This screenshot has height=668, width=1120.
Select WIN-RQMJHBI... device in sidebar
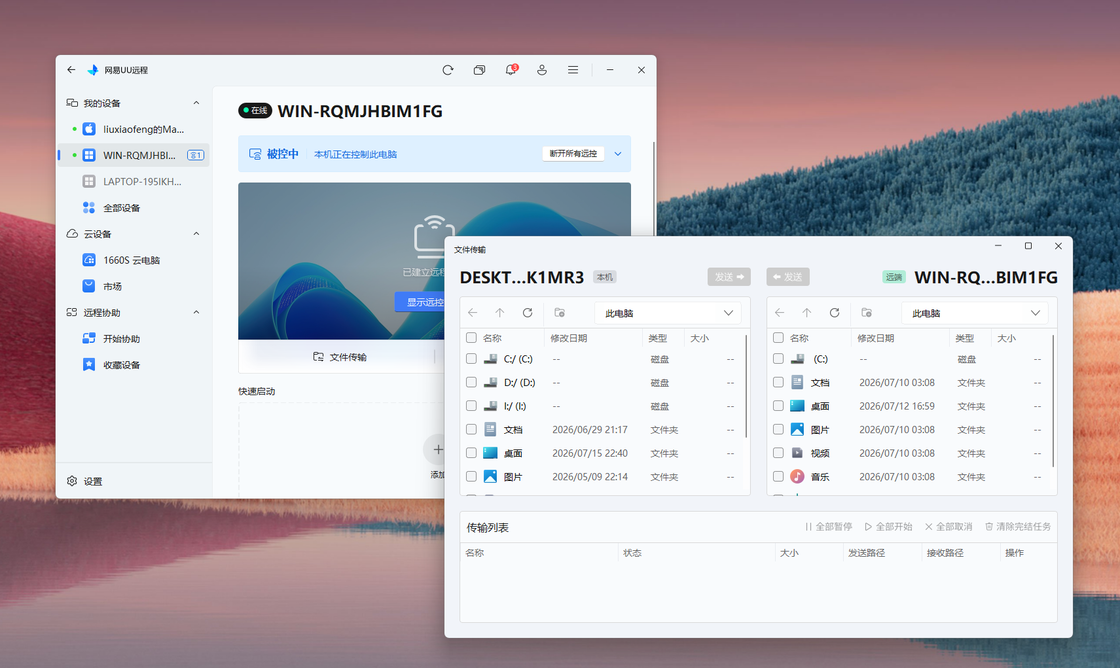133,155
